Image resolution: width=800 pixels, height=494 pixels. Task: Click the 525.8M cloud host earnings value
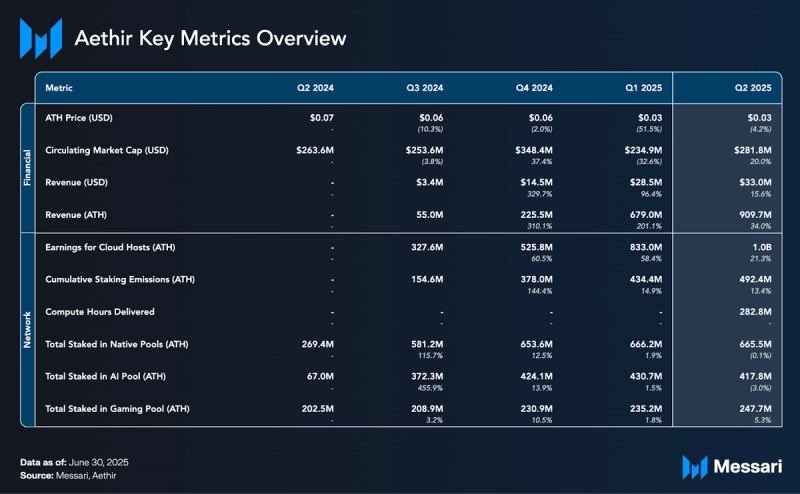click(x=537, y=247)
